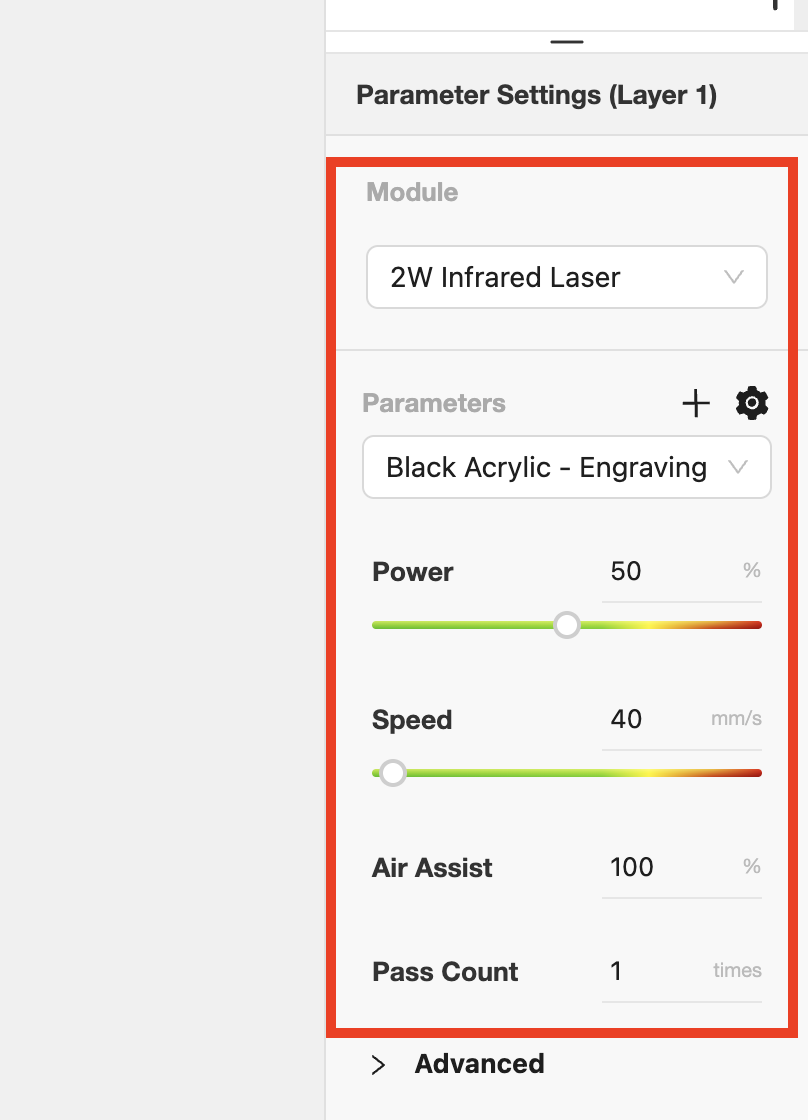Open Black Acrylic - Engraving preset dropdown
This screenshot has width=808, height=1120.
click(567, 467)
